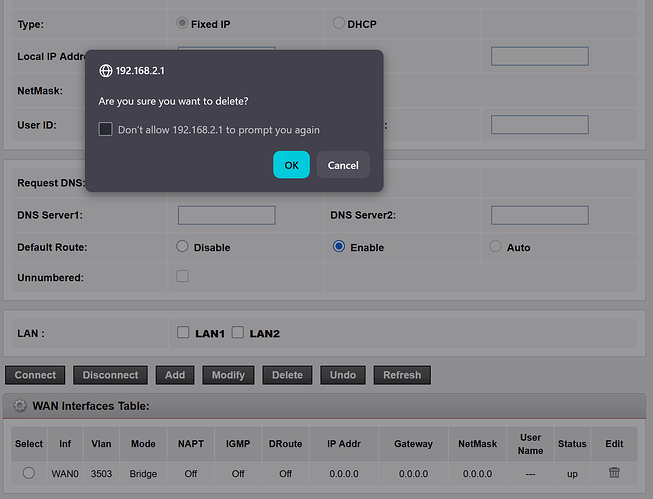This screenshot has height=499, width=653.
Task: Set Default Route to Disable
Action: click(x=182, y=246)
